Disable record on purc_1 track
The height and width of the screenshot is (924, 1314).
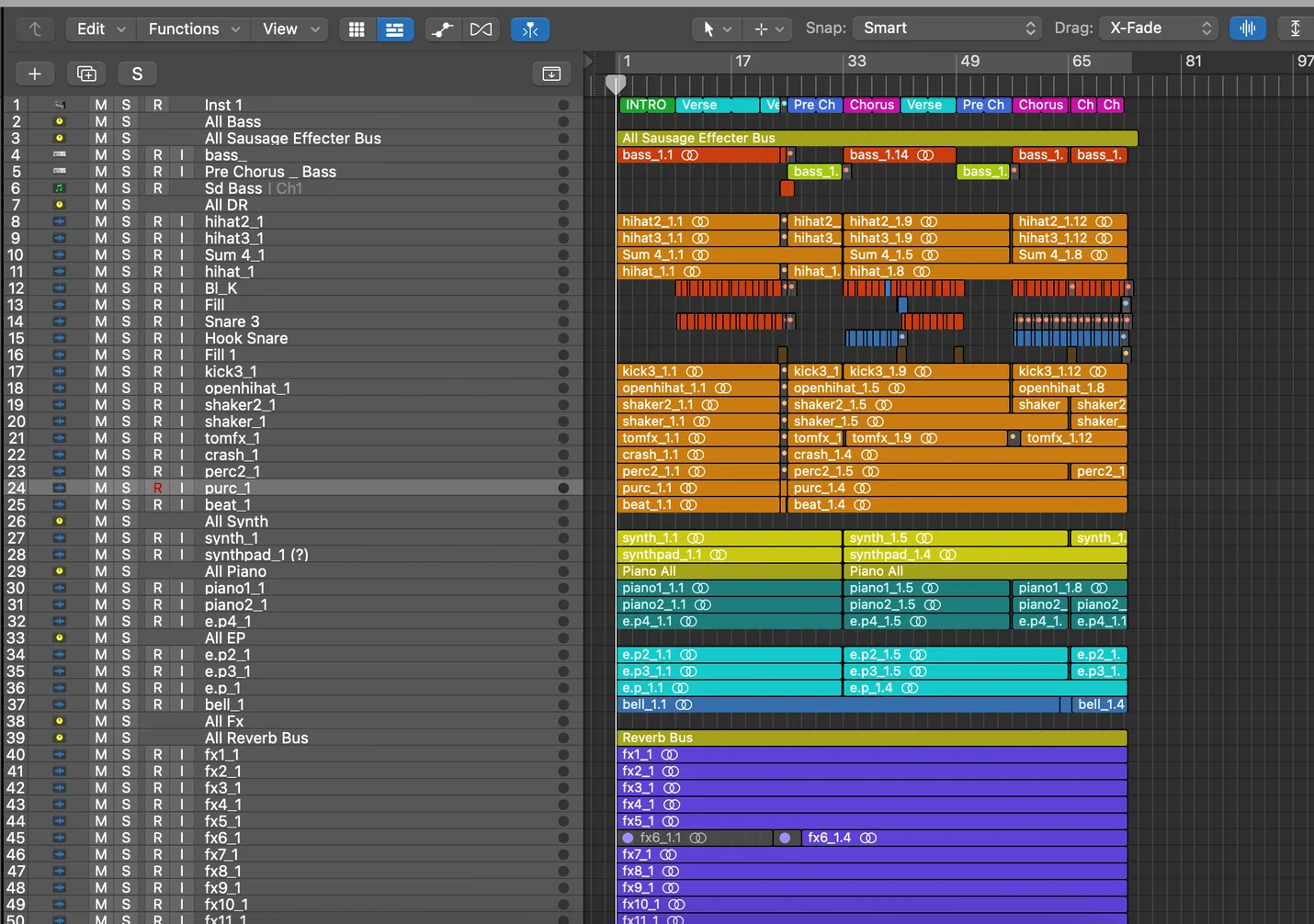pyautogui.click(x=158, y=488)
